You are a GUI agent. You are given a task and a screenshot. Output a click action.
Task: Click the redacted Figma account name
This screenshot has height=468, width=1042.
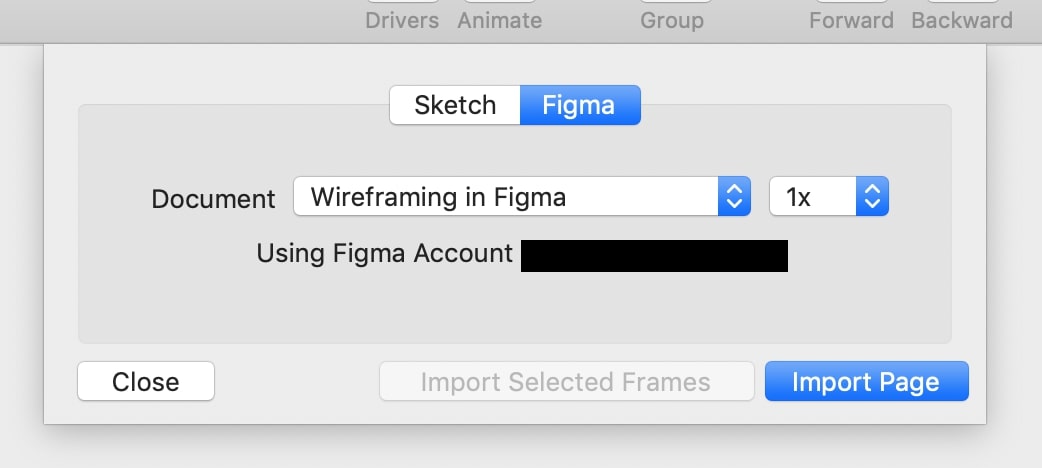[654, 255]
